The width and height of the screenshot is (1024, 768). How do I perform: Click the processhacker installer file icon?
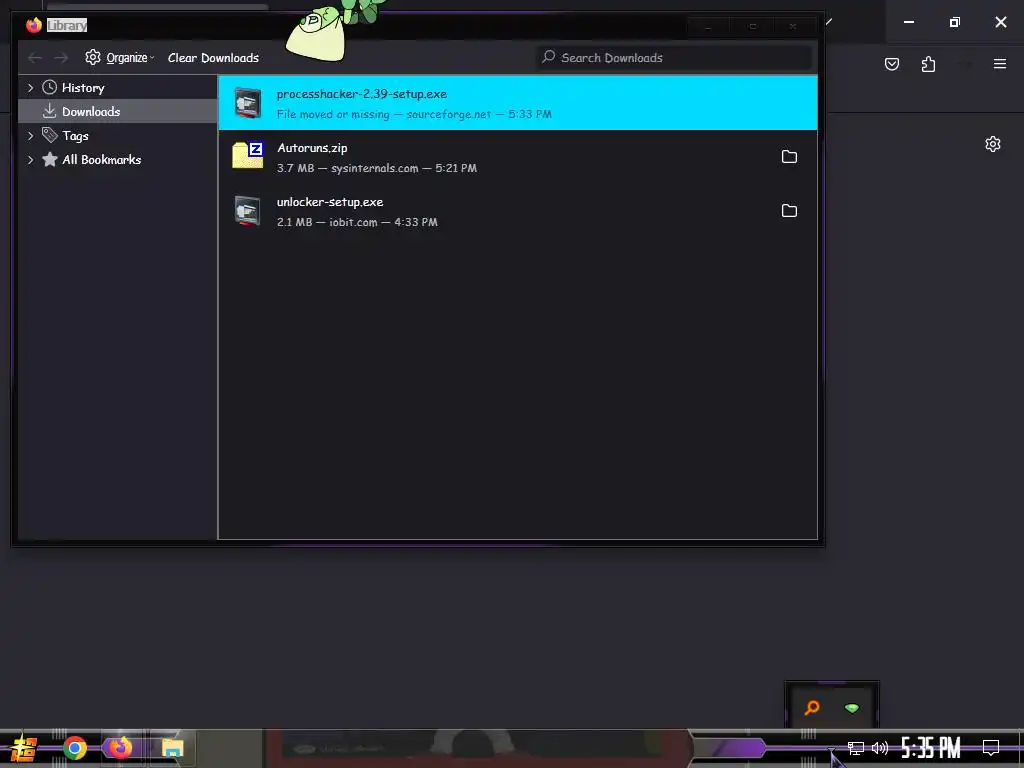coord(248,103)
